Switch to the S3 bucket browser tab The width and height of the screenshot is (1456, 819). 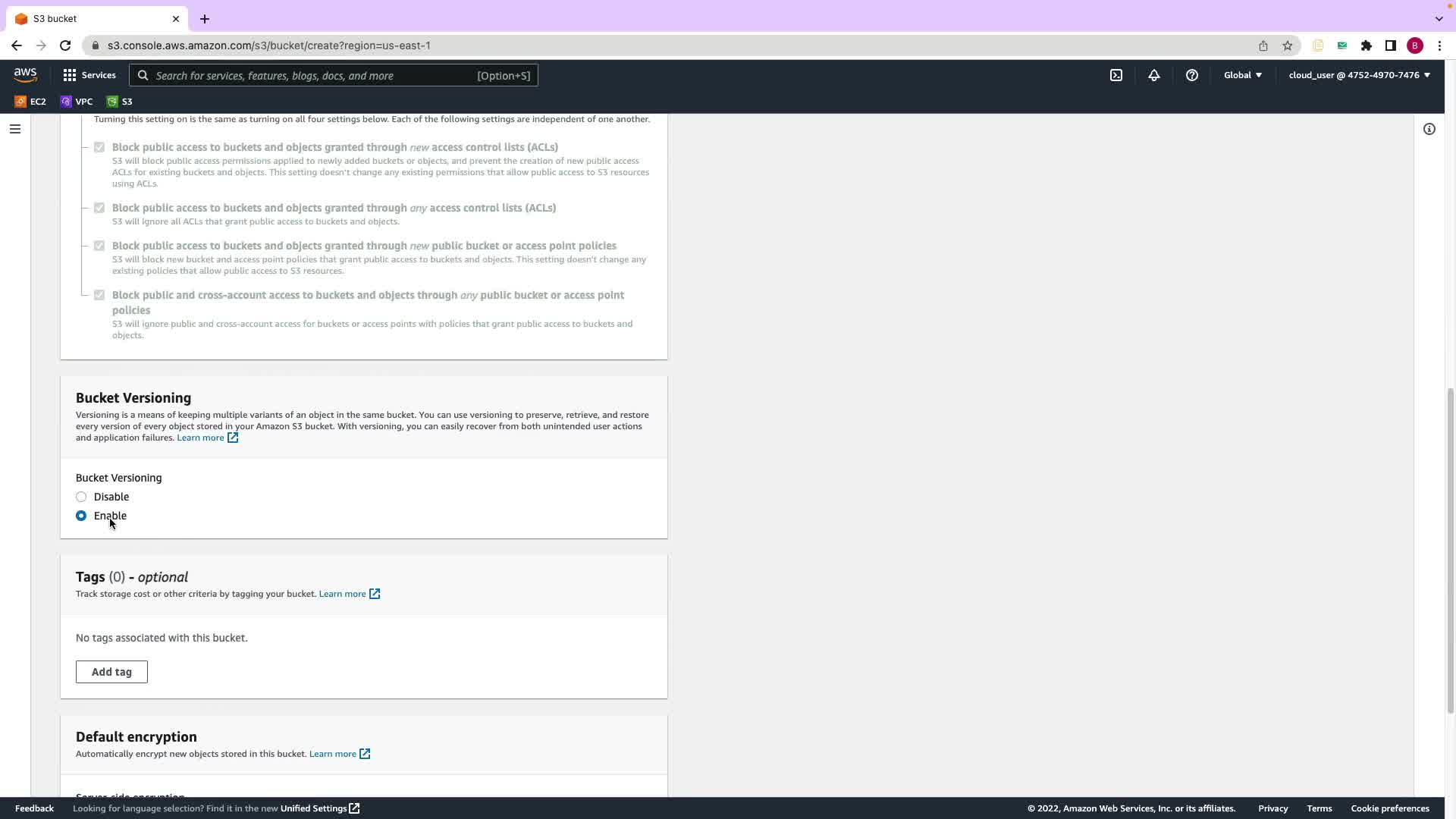pos(91,18)
